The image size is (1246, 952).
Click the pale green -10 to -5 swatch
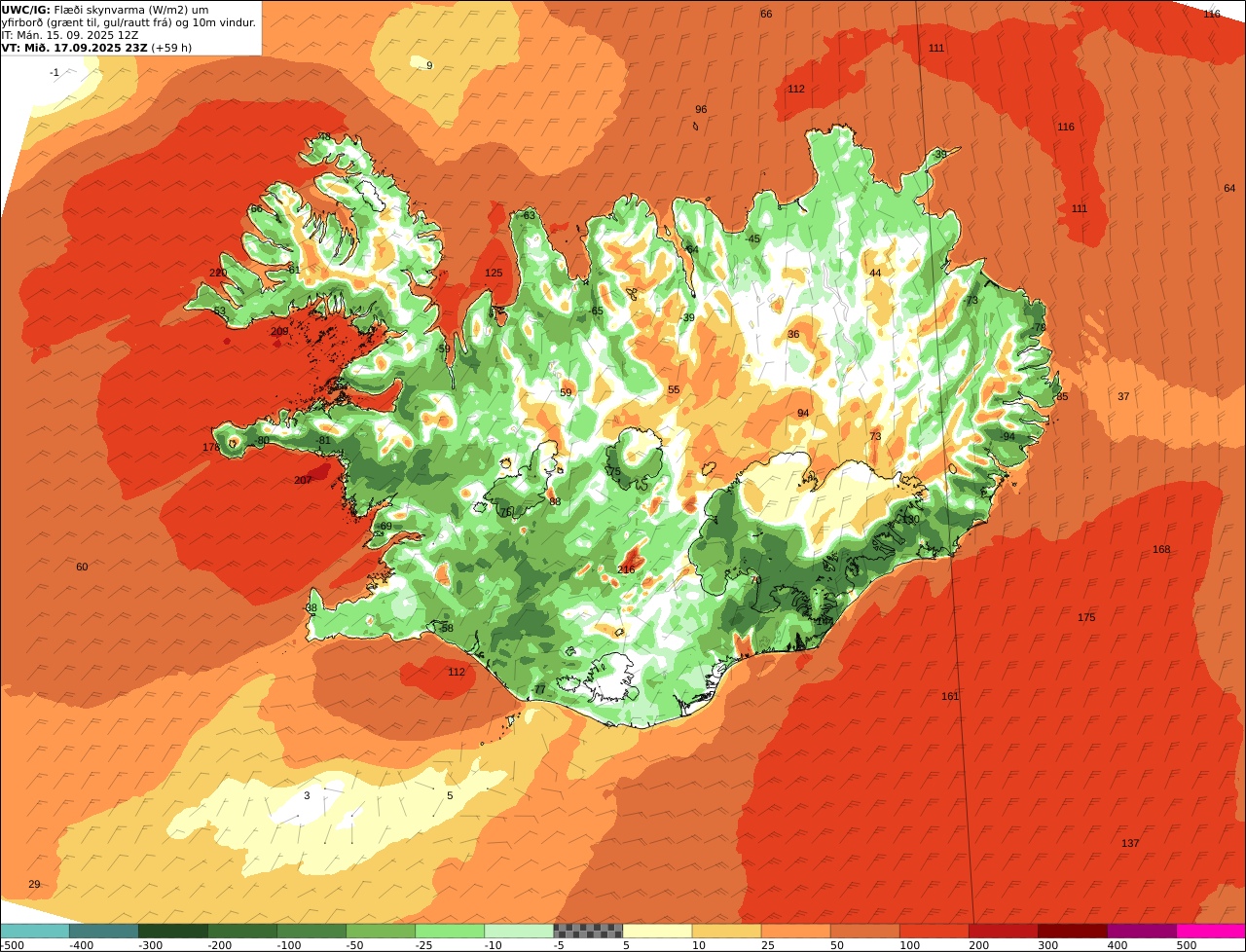(519, 931)
